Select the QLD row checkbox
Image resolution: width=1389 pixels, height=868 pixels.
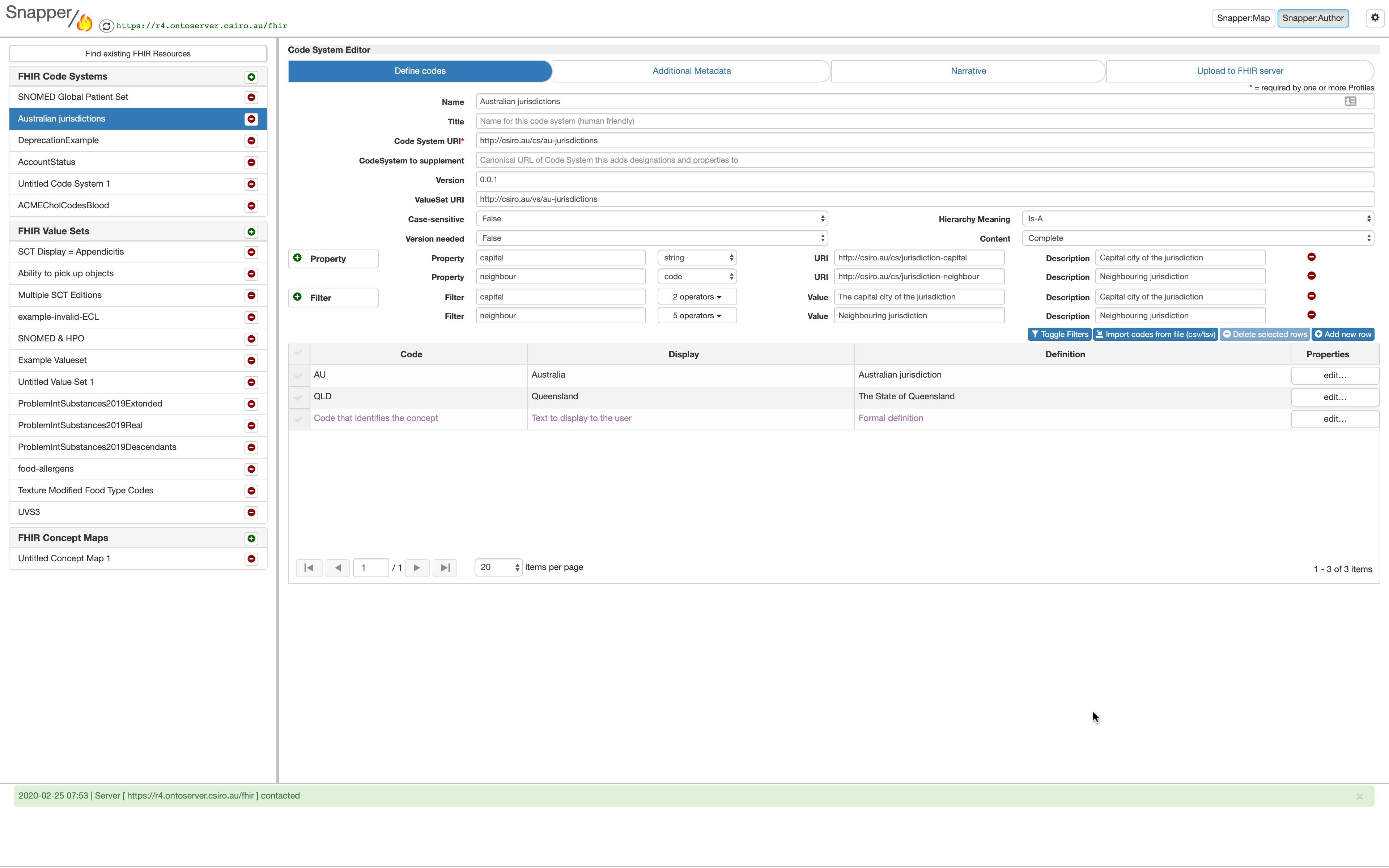pos(298,397)
